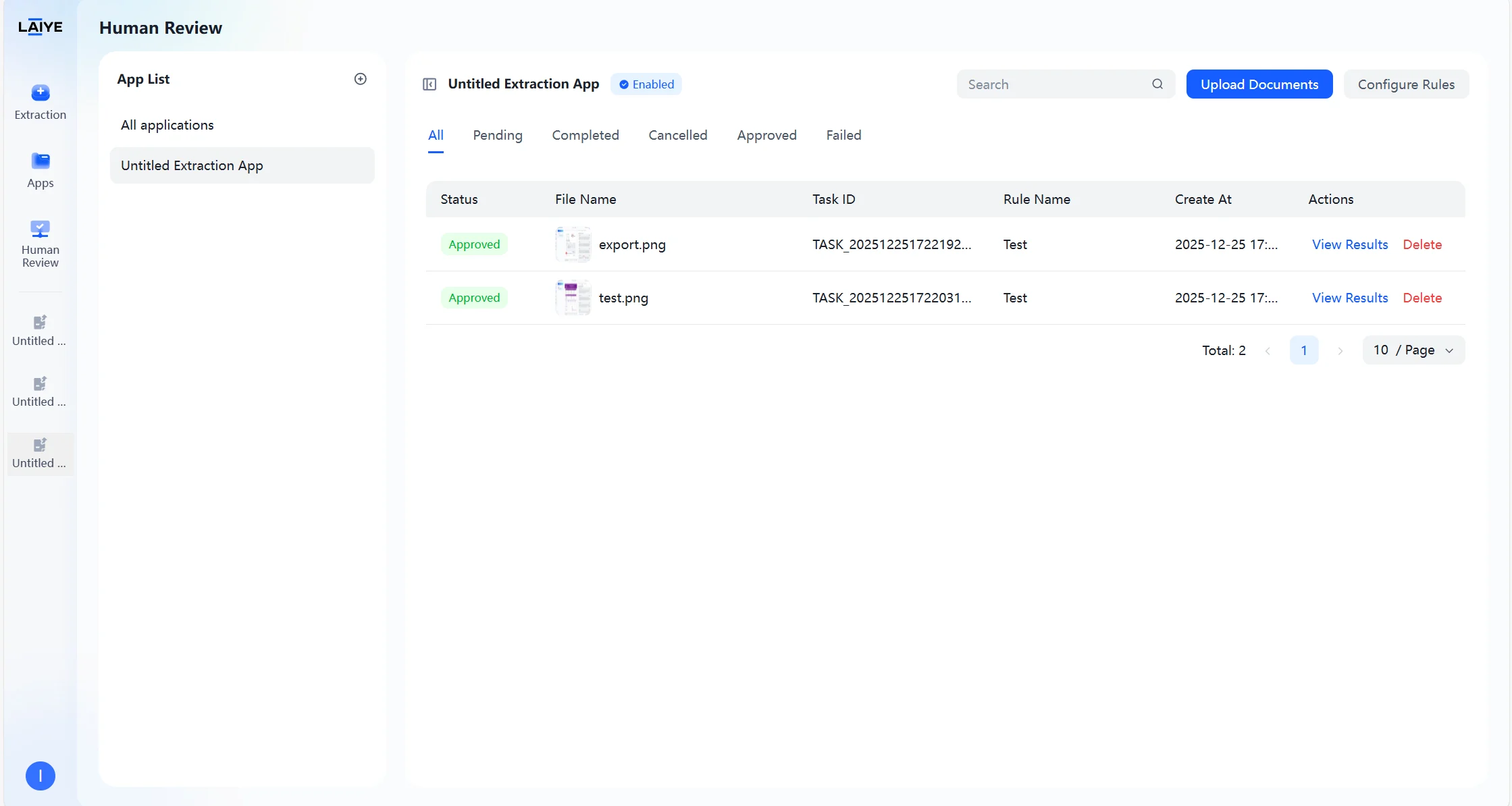Click the File Name column header
Screen dimensions: 1512x806
point(585,199)
